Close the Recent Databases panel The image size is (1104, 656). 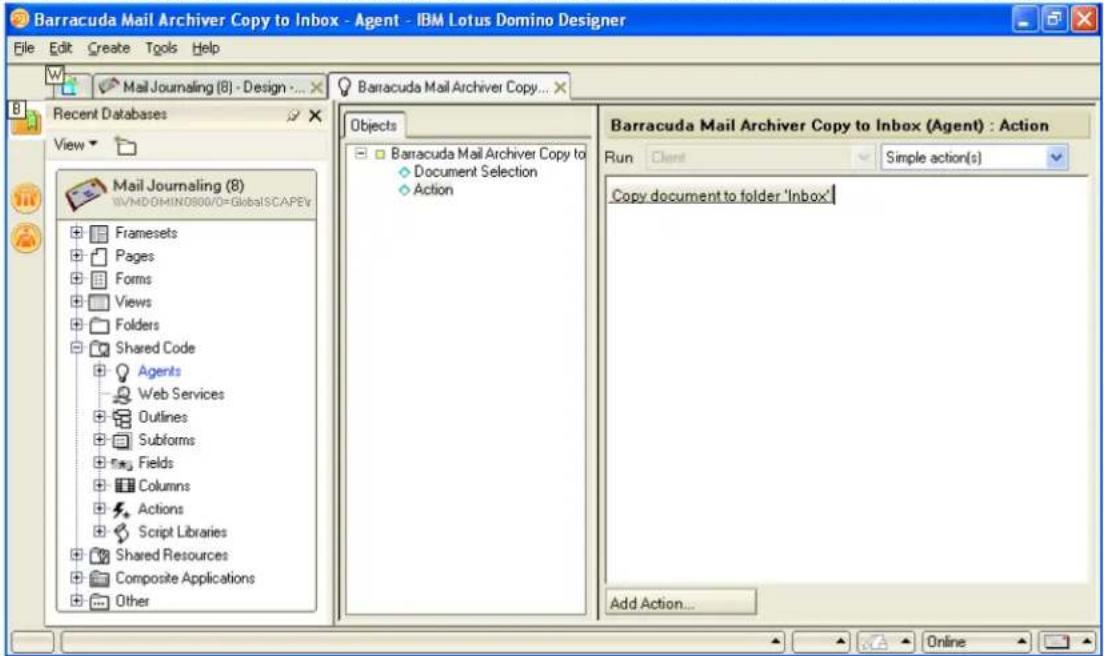click(x=315, y=115)
